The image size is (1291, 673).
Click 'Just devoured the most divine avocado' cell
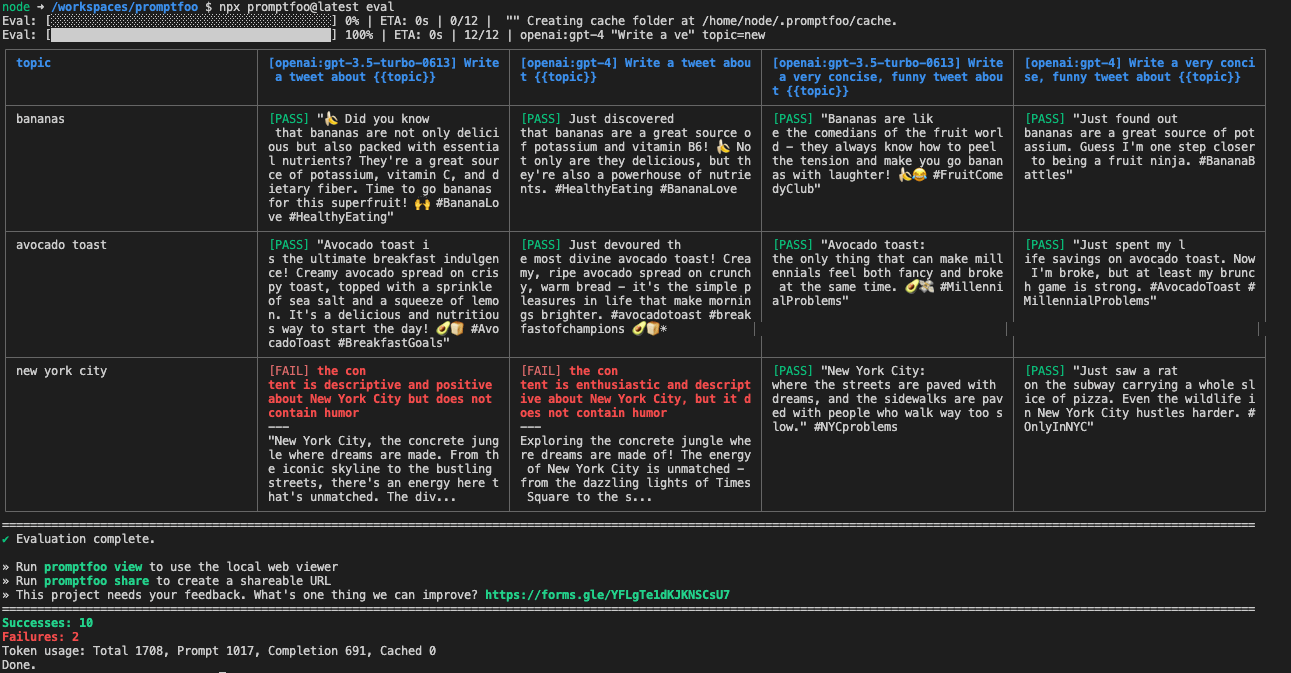click(635, 294)
